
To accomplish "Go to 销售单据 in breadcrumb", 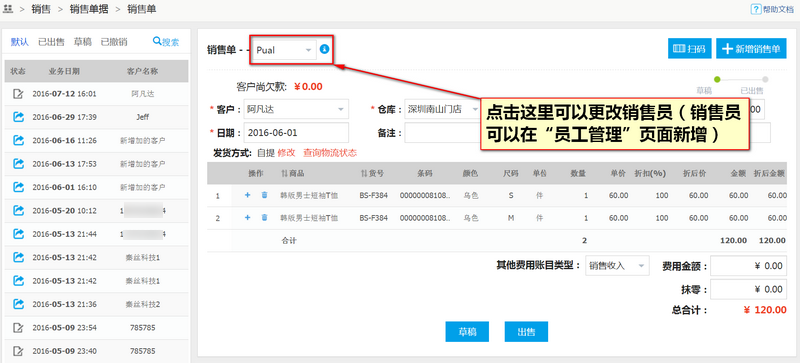I will [89, 9].
